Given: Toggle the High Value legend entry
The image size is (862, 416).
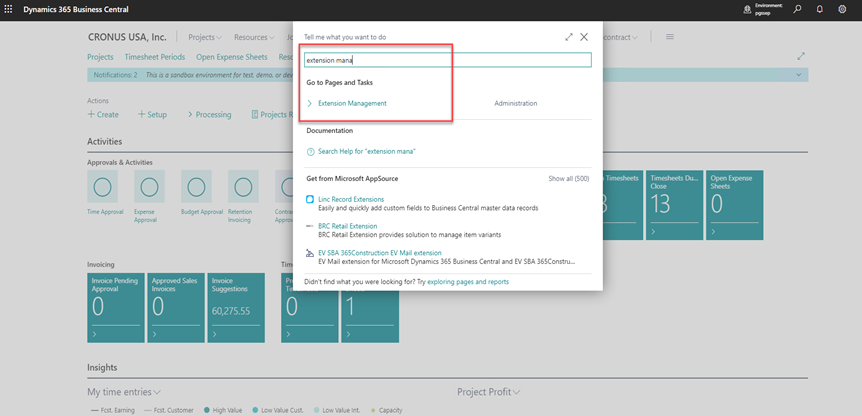Looking at the screenshot, I should click(x=223, y=410).
